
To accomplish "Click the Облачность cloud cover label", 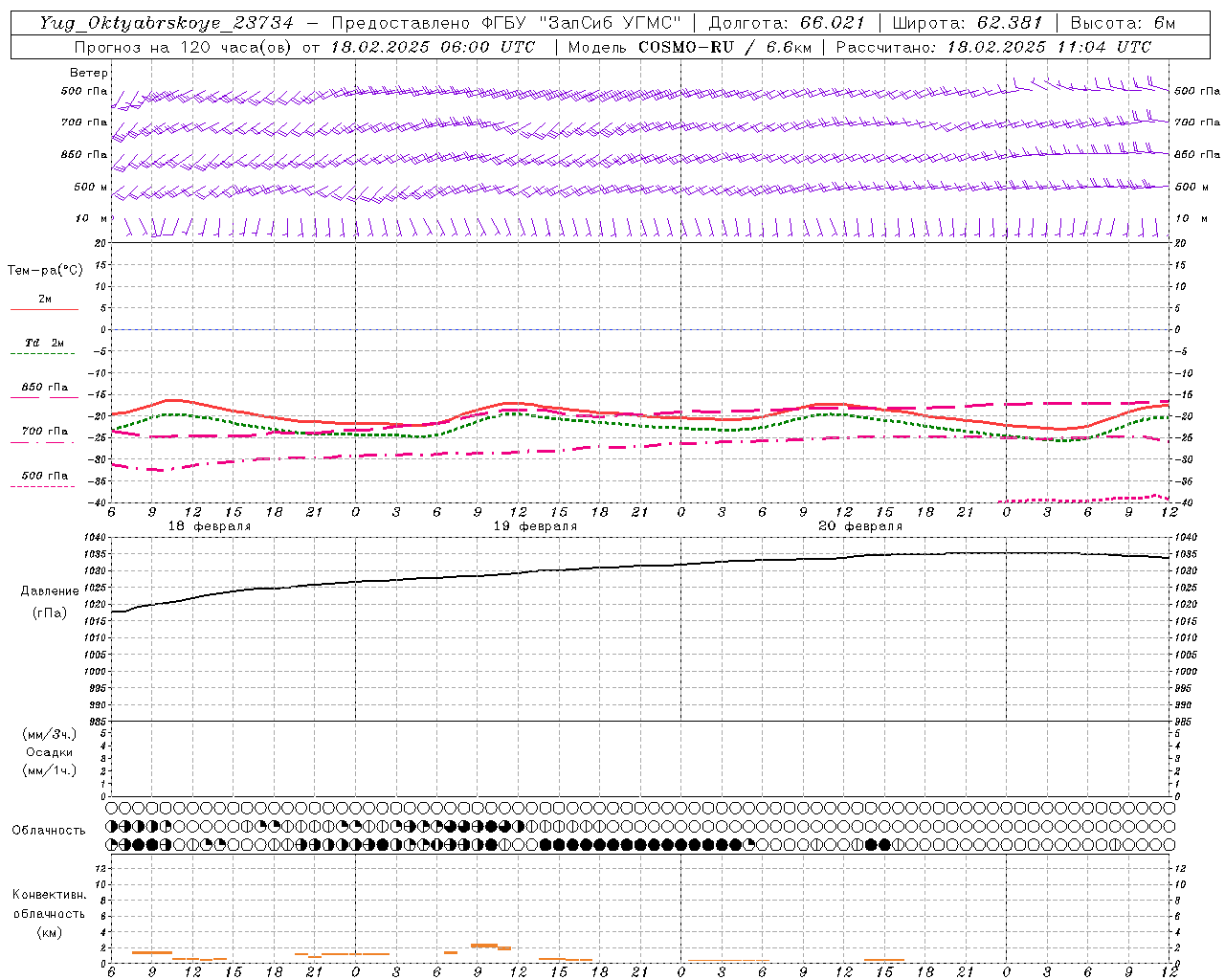I will click(49, 831).
